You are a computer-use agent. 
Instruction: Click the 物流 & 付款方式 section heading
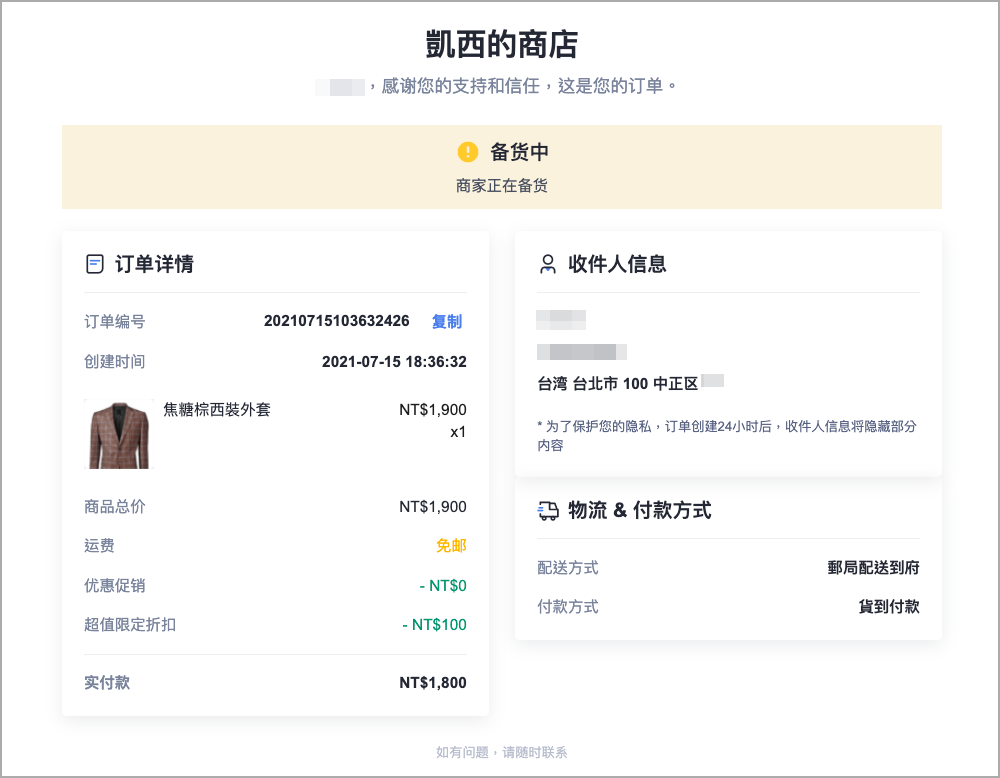(639, 510)
